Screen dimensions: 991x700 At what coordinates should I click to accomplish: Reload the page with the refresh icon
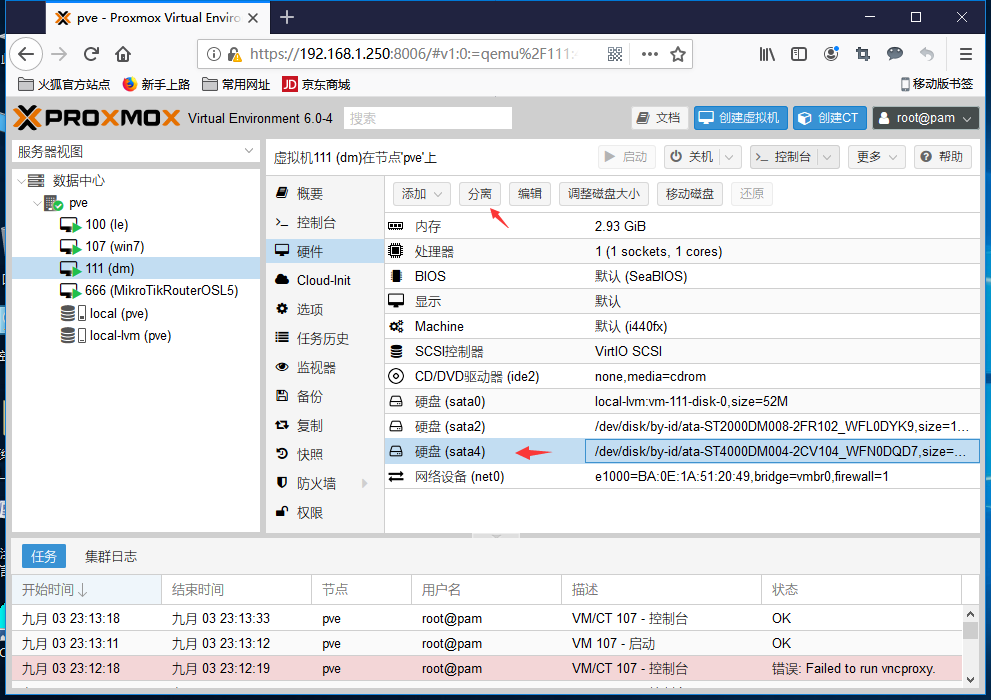[x=92, y=54]
